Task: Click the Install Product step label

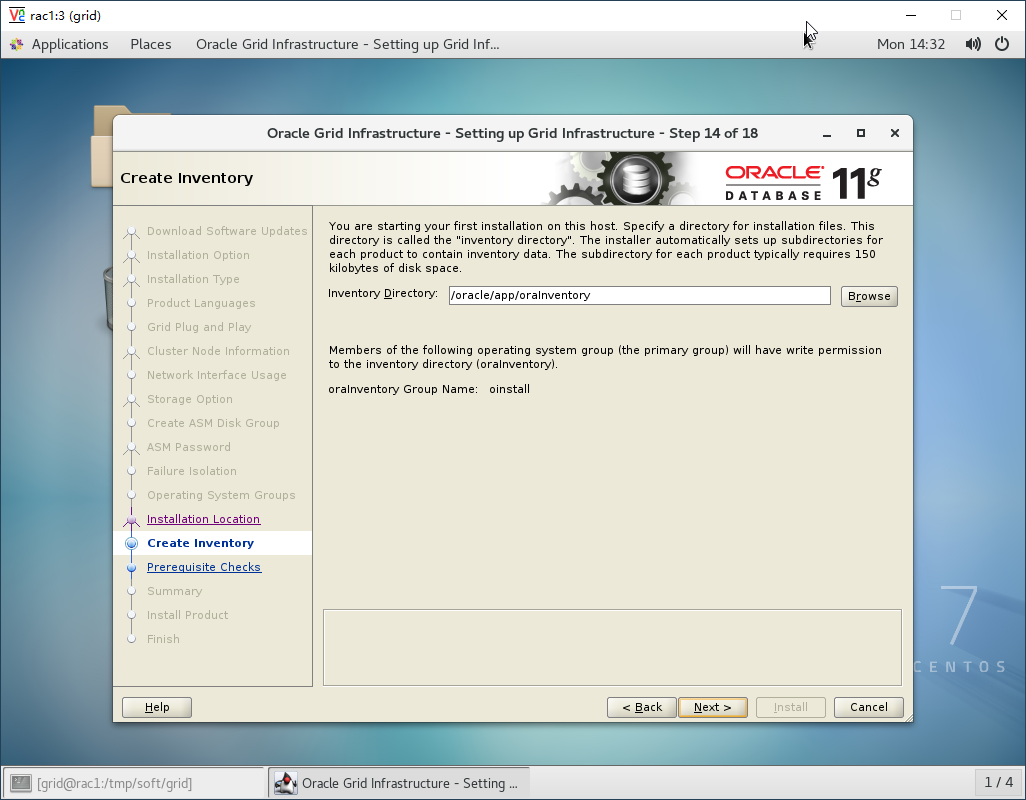Action: [188, 615]
